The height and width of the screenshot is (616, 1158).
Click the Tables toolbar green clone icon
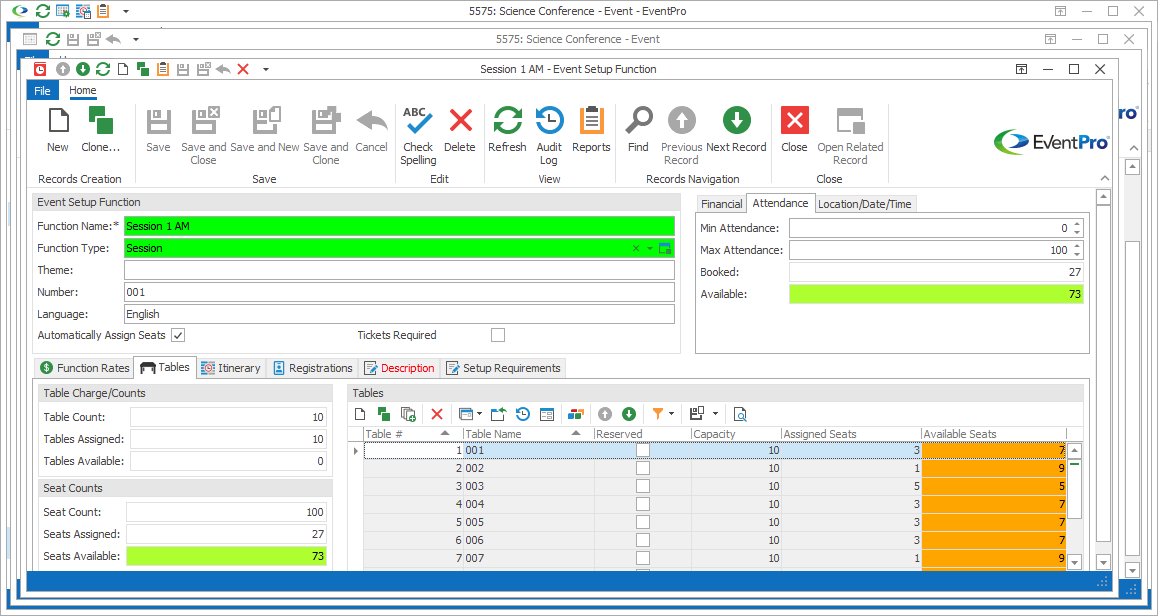coord(383,414)
